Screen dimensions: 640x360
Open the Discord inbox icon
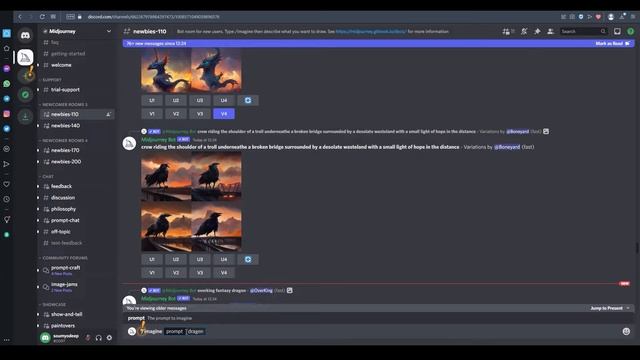pos(617,31)
